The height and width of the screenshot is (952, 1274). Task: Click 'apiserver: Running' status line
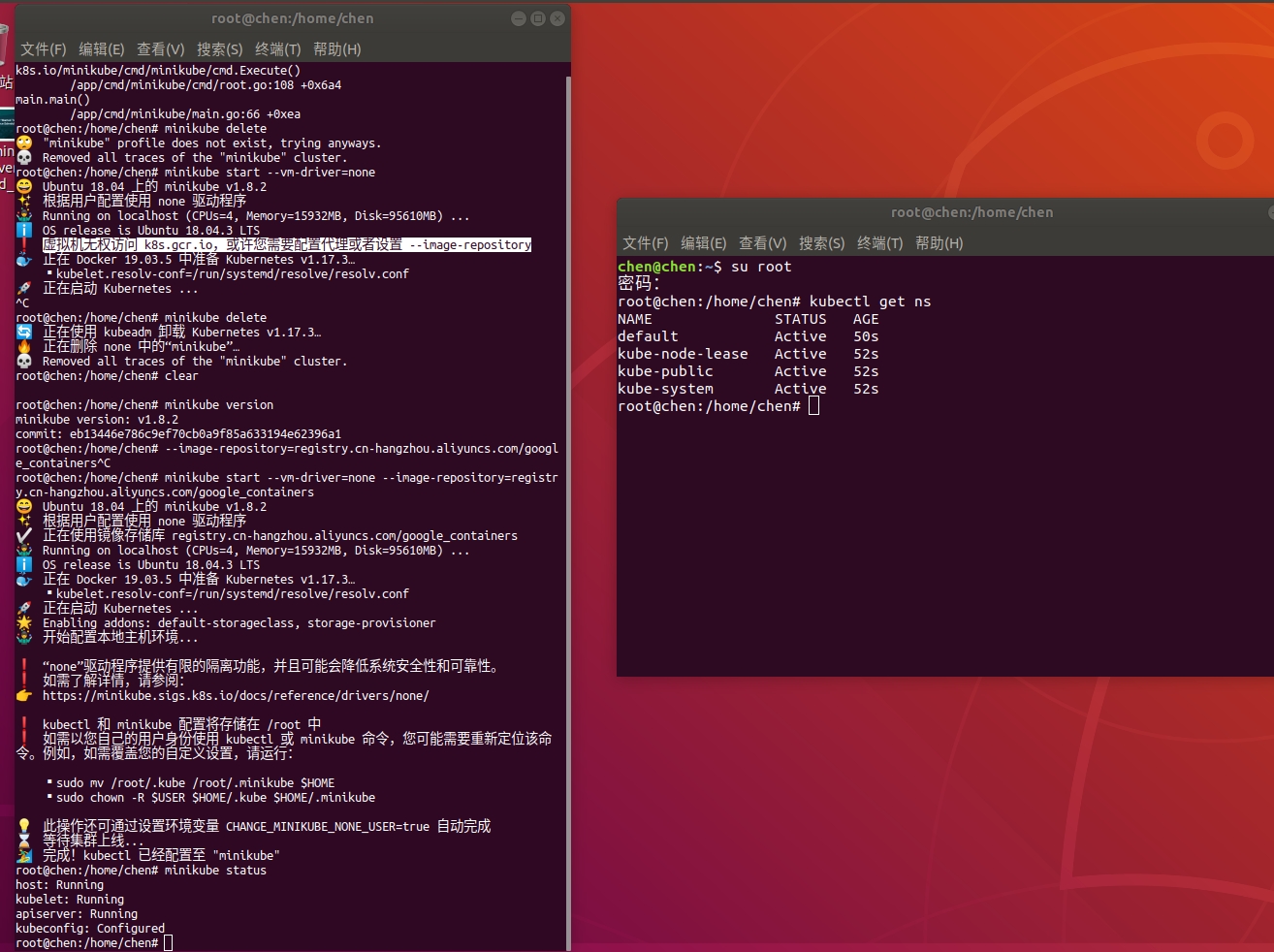click(77, 914)
